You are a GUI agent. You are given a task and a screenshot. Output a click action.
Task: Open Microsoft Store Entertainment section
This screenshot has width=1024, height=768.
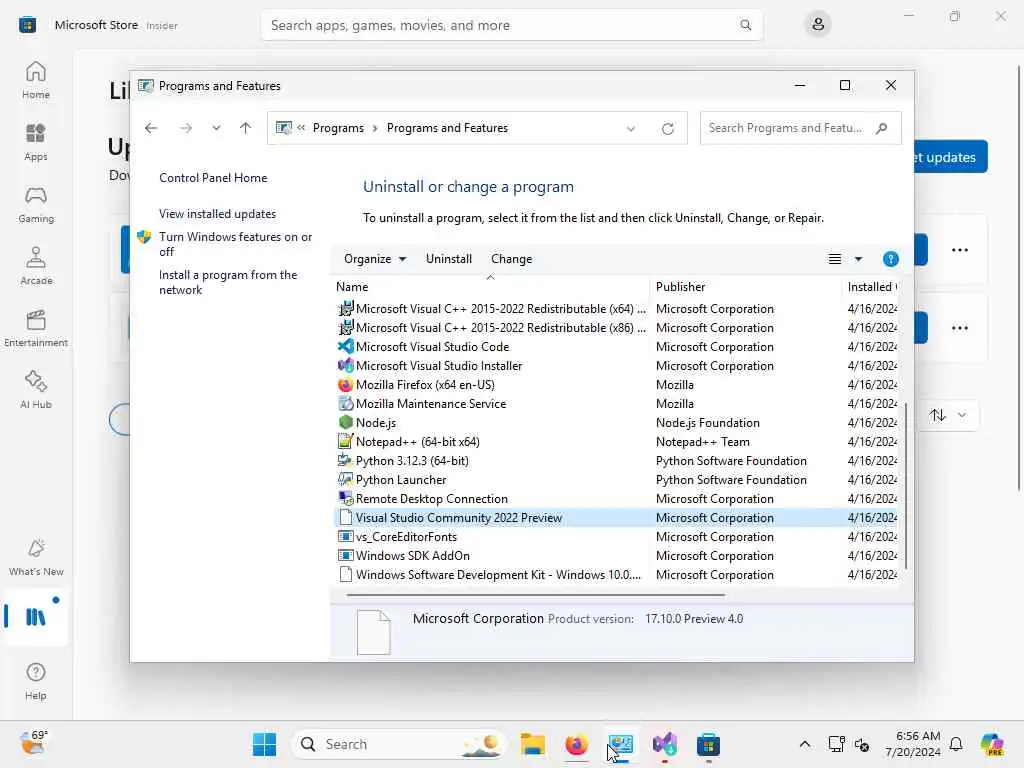coord(36,328)
